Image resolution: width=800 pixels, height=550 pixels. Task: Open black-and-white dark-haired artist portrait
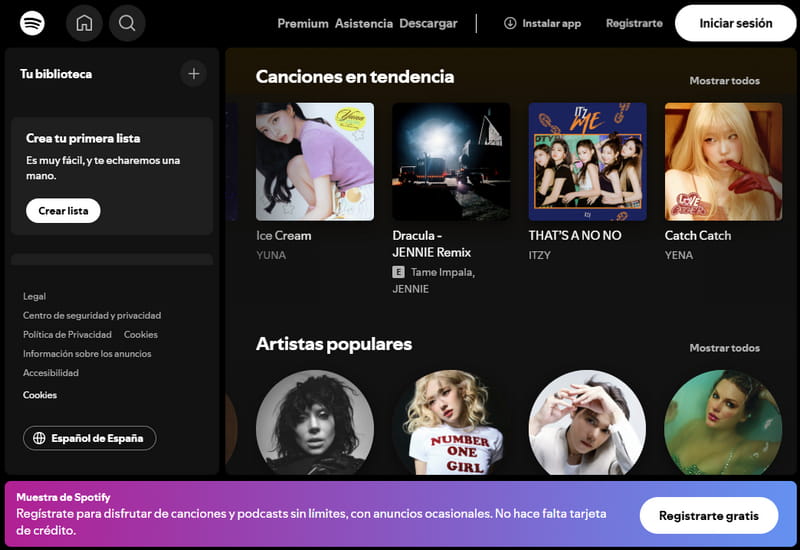[x=315, y=422]
